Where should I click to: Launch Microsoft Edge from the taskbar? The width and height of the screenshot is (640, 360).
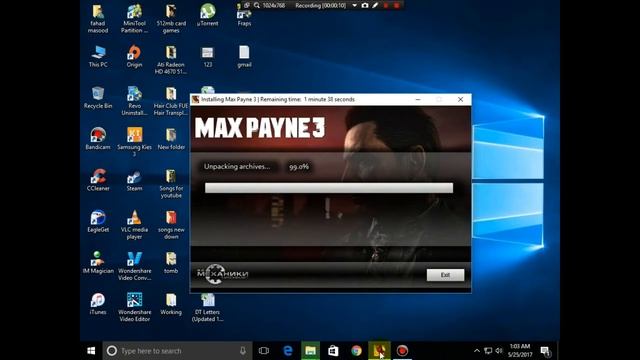[x=288, y=351]
